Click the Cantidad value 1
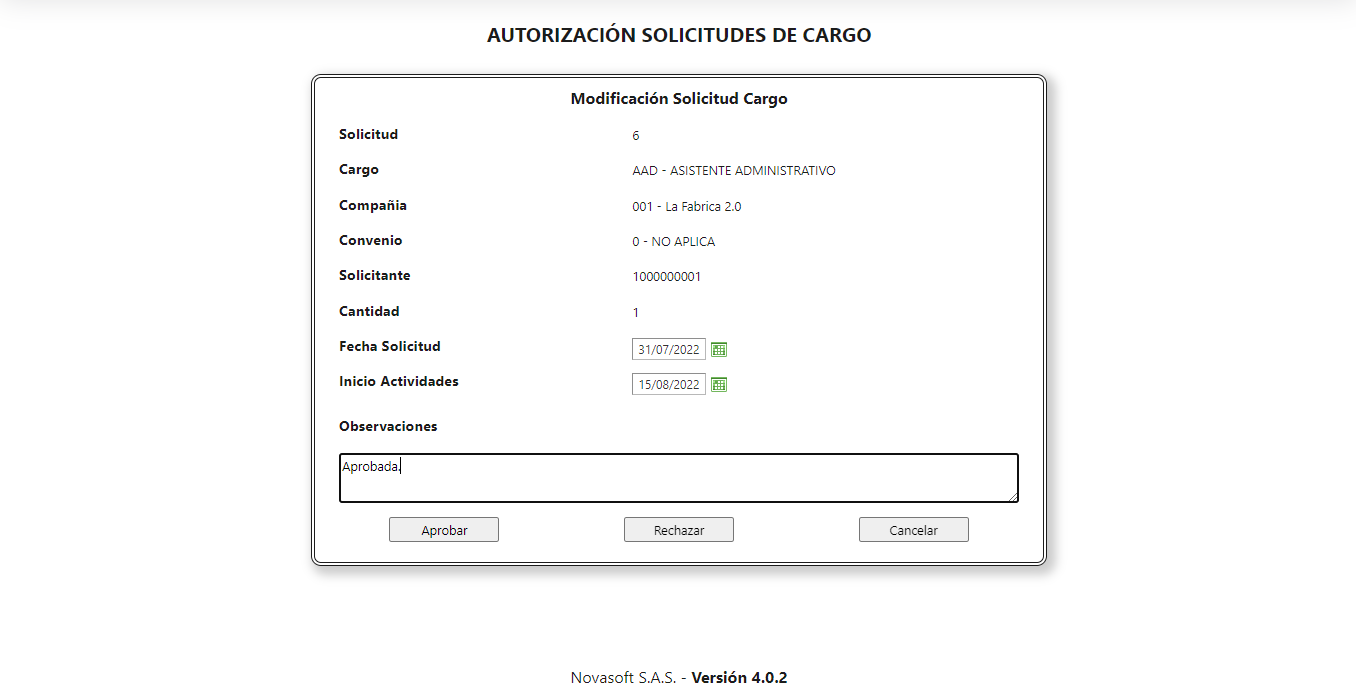The height and width of the screenshot is (698, 1356). tap(635, 311)
